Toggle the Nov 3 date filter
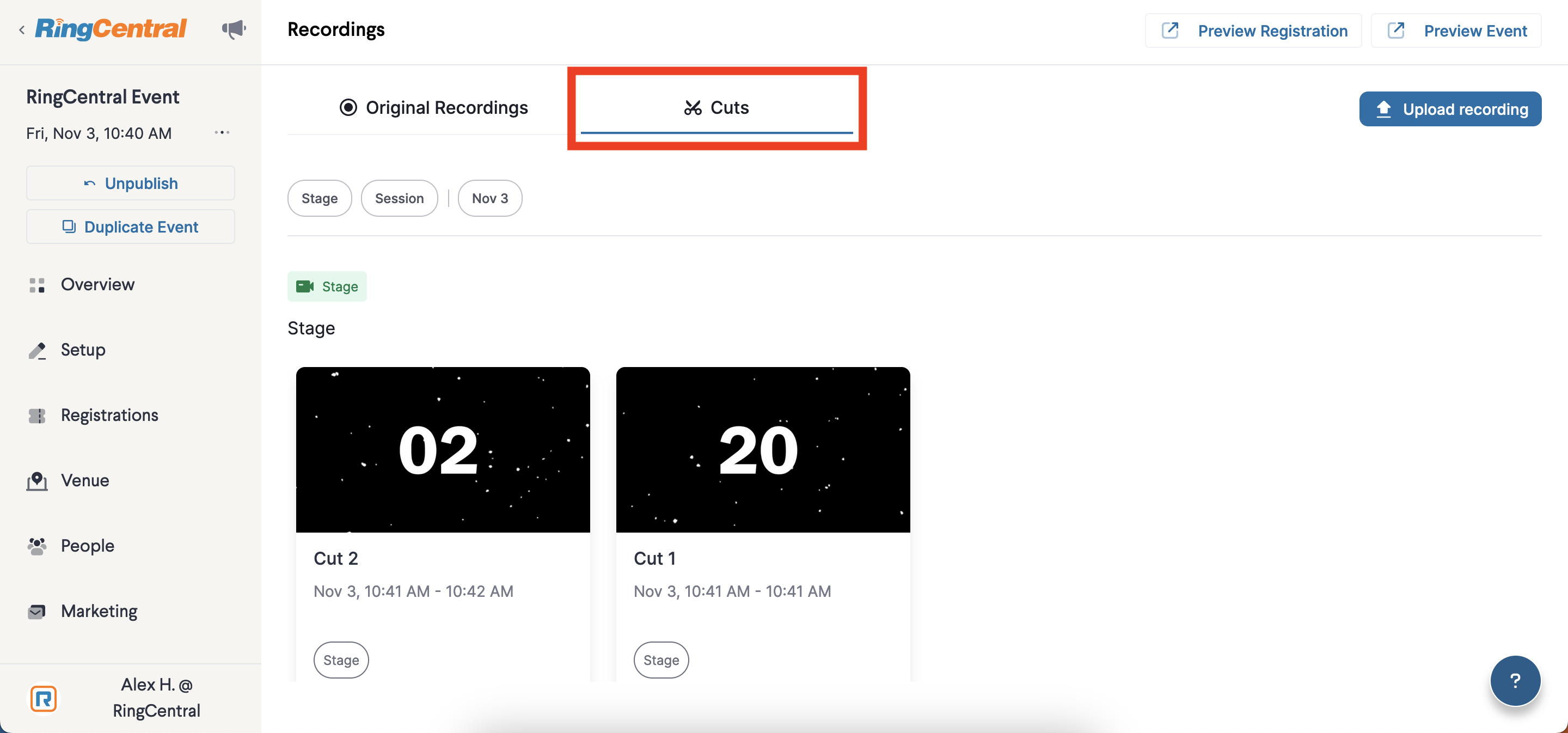 (490, 198)
